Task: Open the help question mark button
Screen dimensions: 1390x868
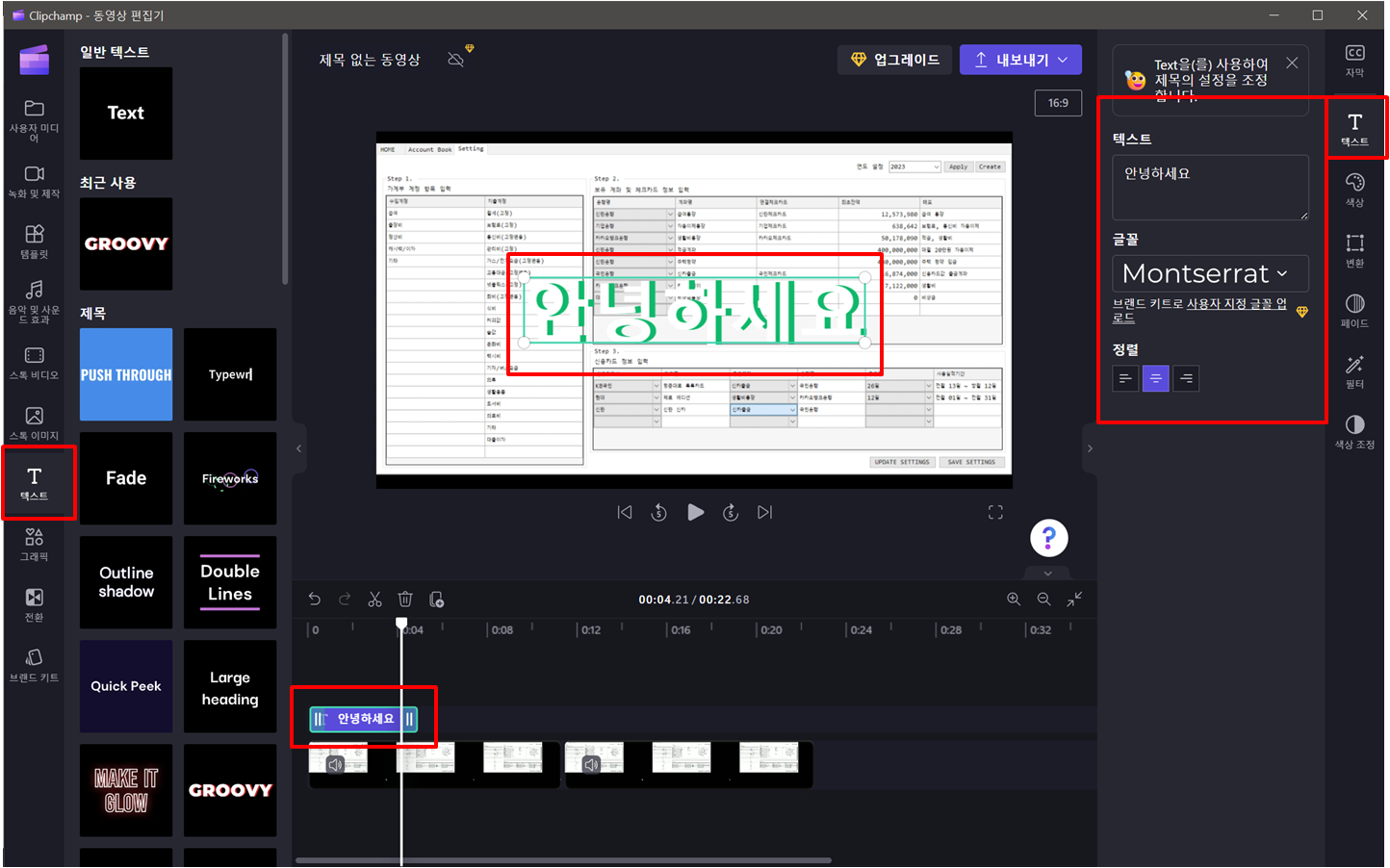Action: [1049, 538]
